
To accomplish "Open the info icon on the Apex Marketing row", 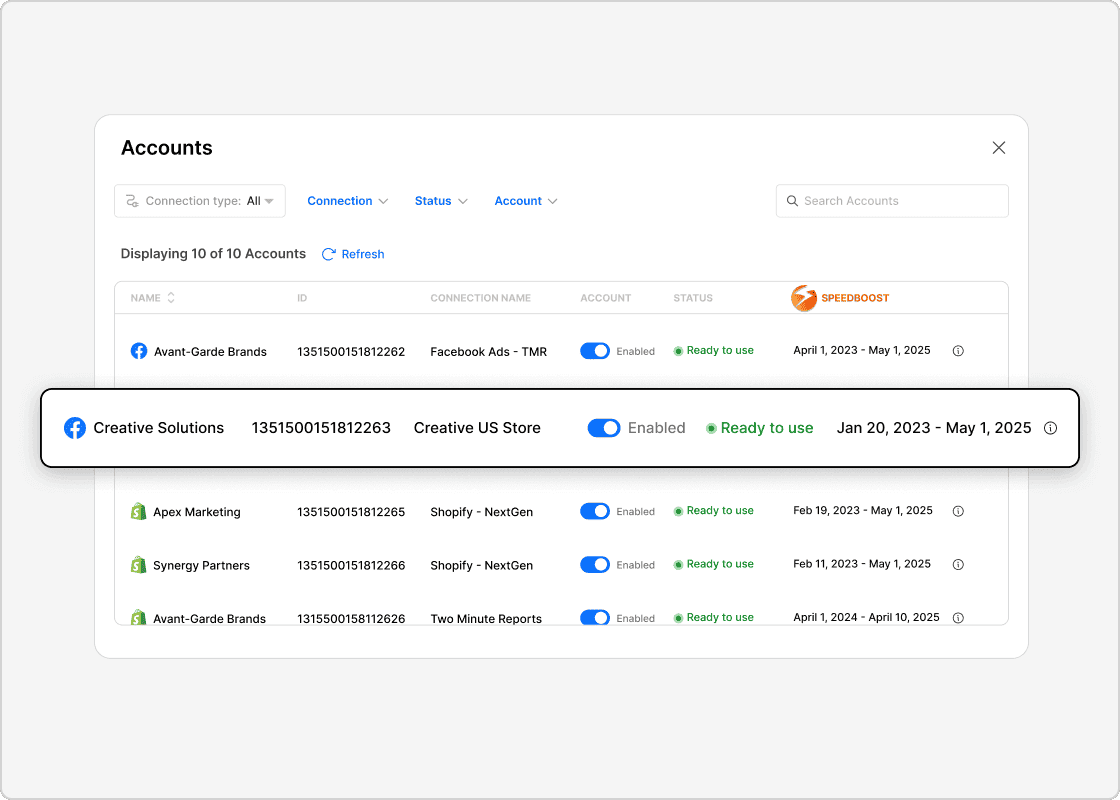I will tap(958, 511).
